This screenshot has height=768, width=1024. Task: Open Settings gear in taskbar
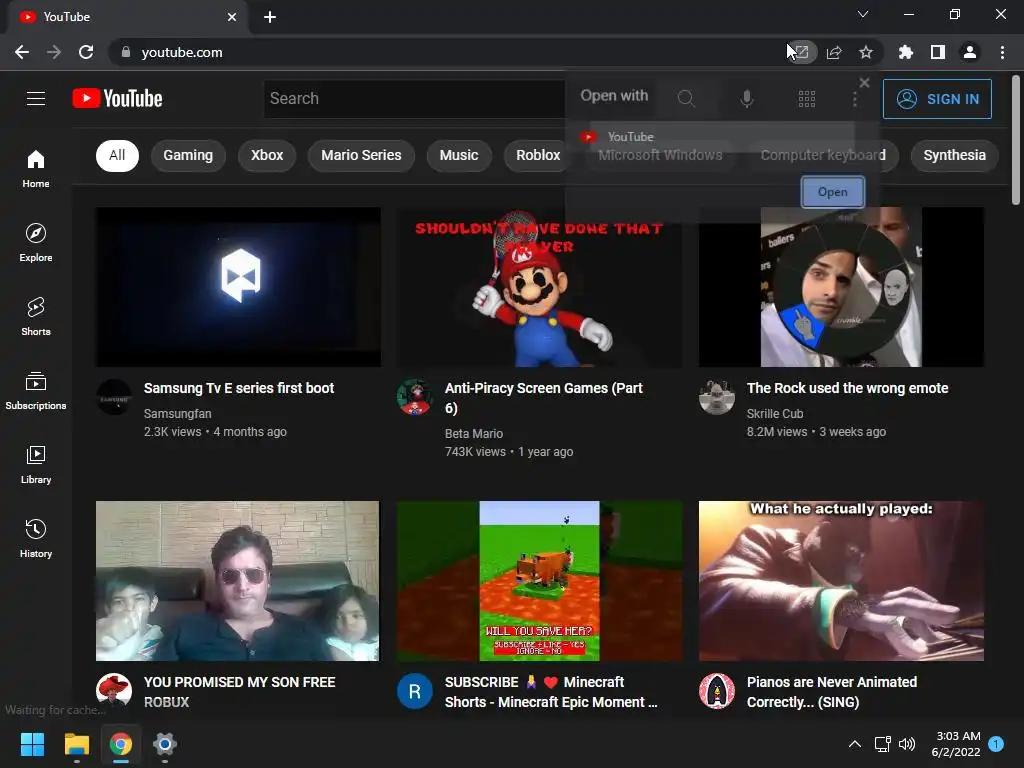coord(165,744)
